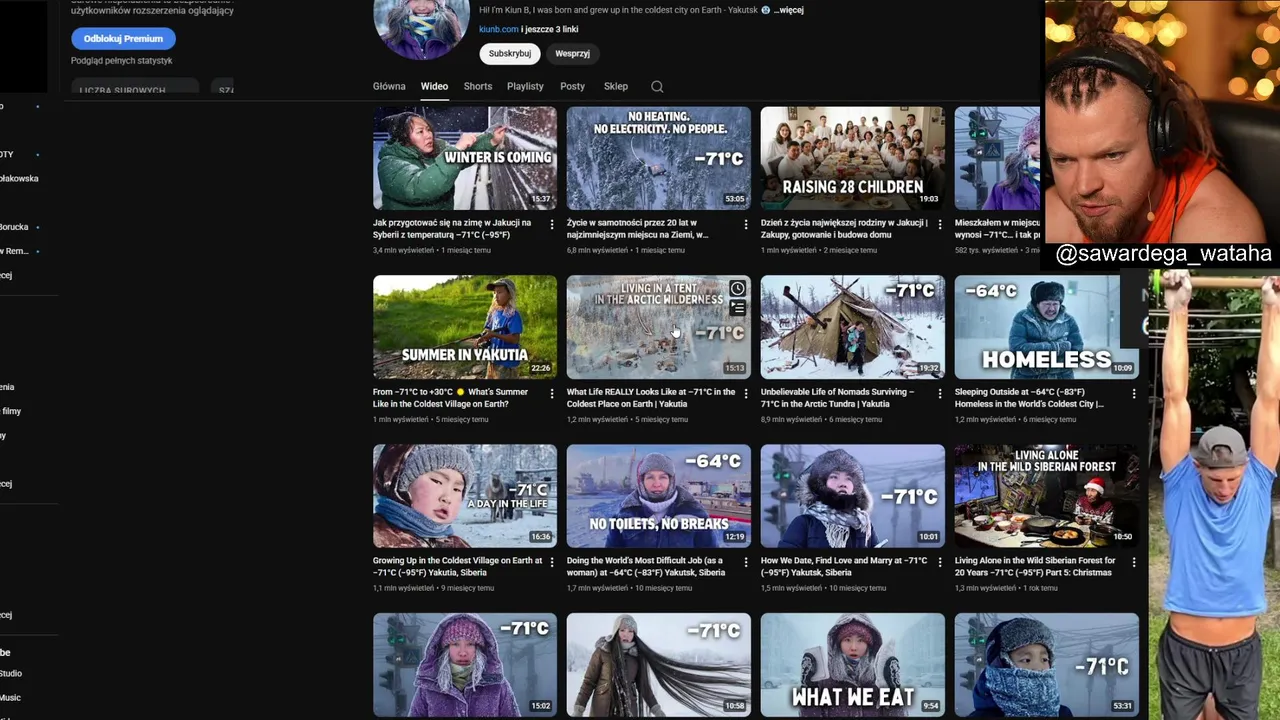Screen dimensions: 1280x720
Task: Click the Subskrybuj button
Action: tap(510, 54)
